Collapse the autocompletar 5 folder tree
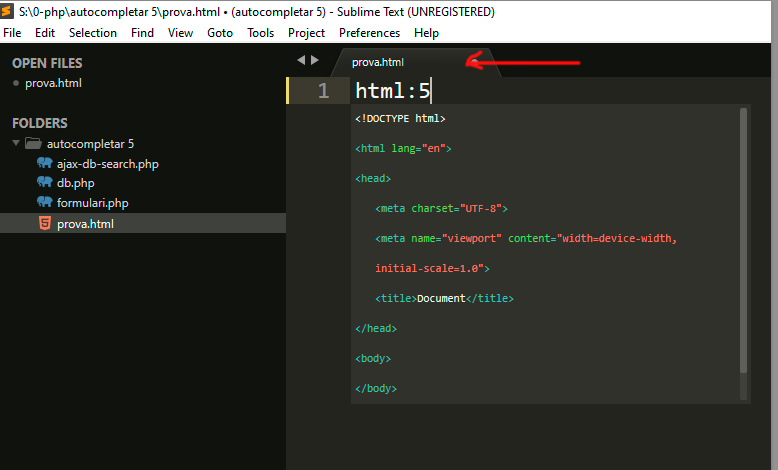 16,144
